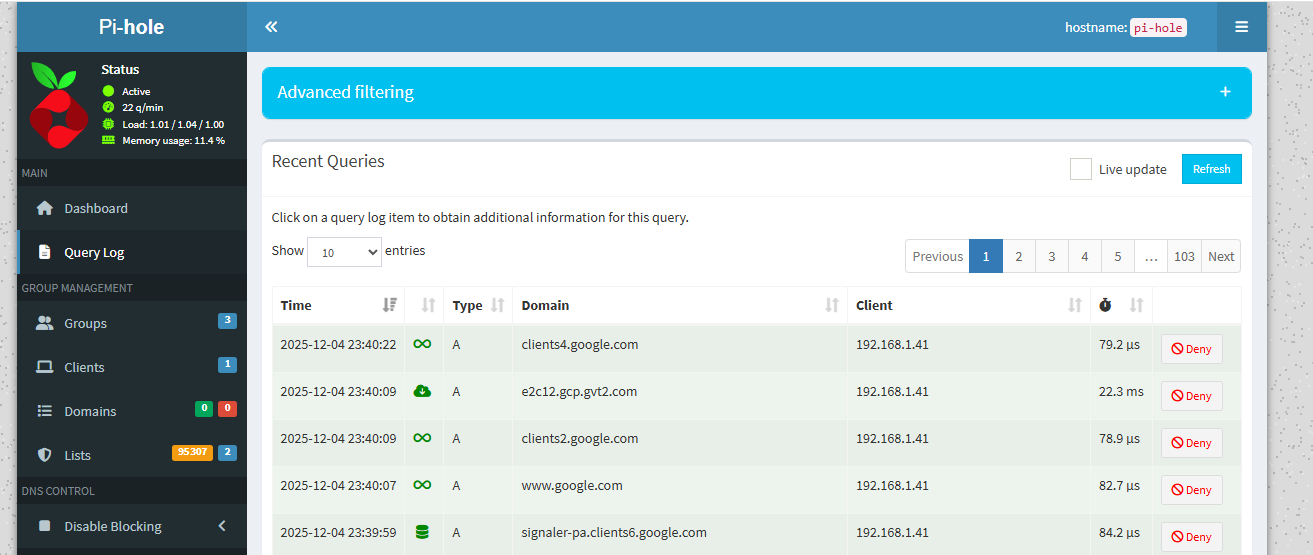
Task: Click the pi-hole hostname badge
Action: (1158, 28)
